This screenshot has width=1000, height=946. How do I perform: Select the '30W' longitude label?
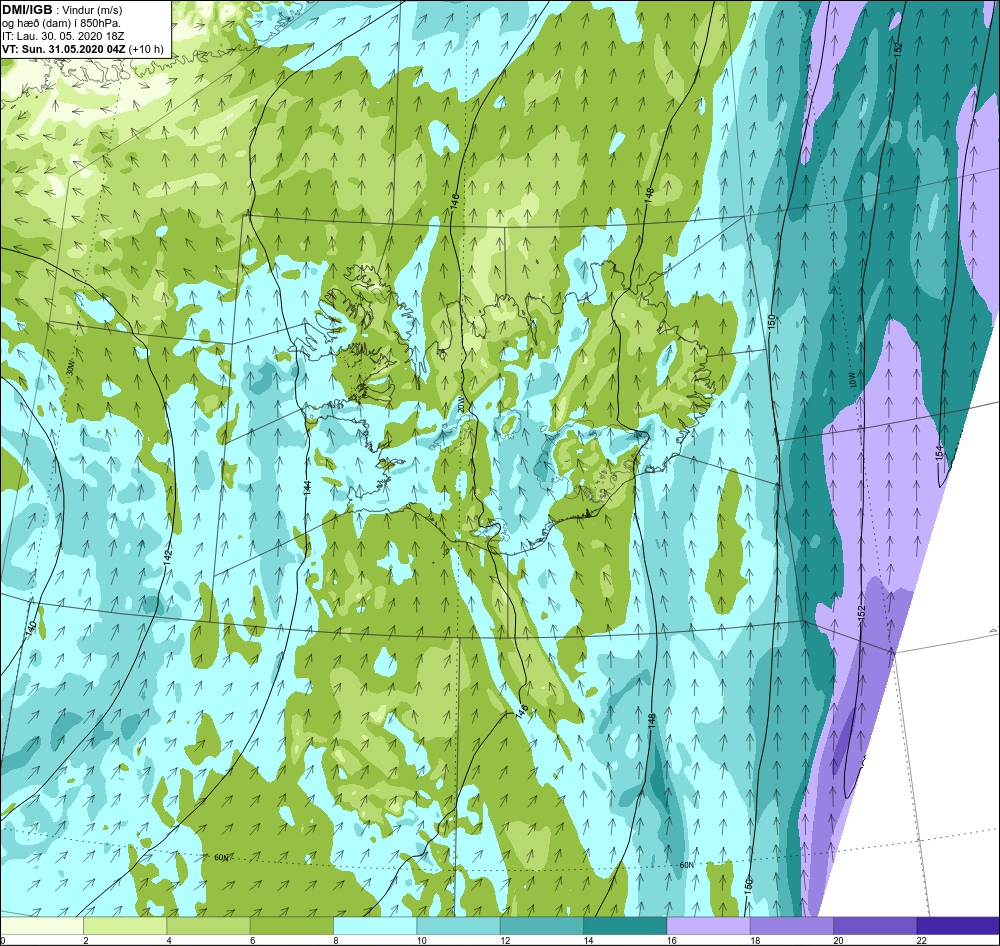point(71,367)
